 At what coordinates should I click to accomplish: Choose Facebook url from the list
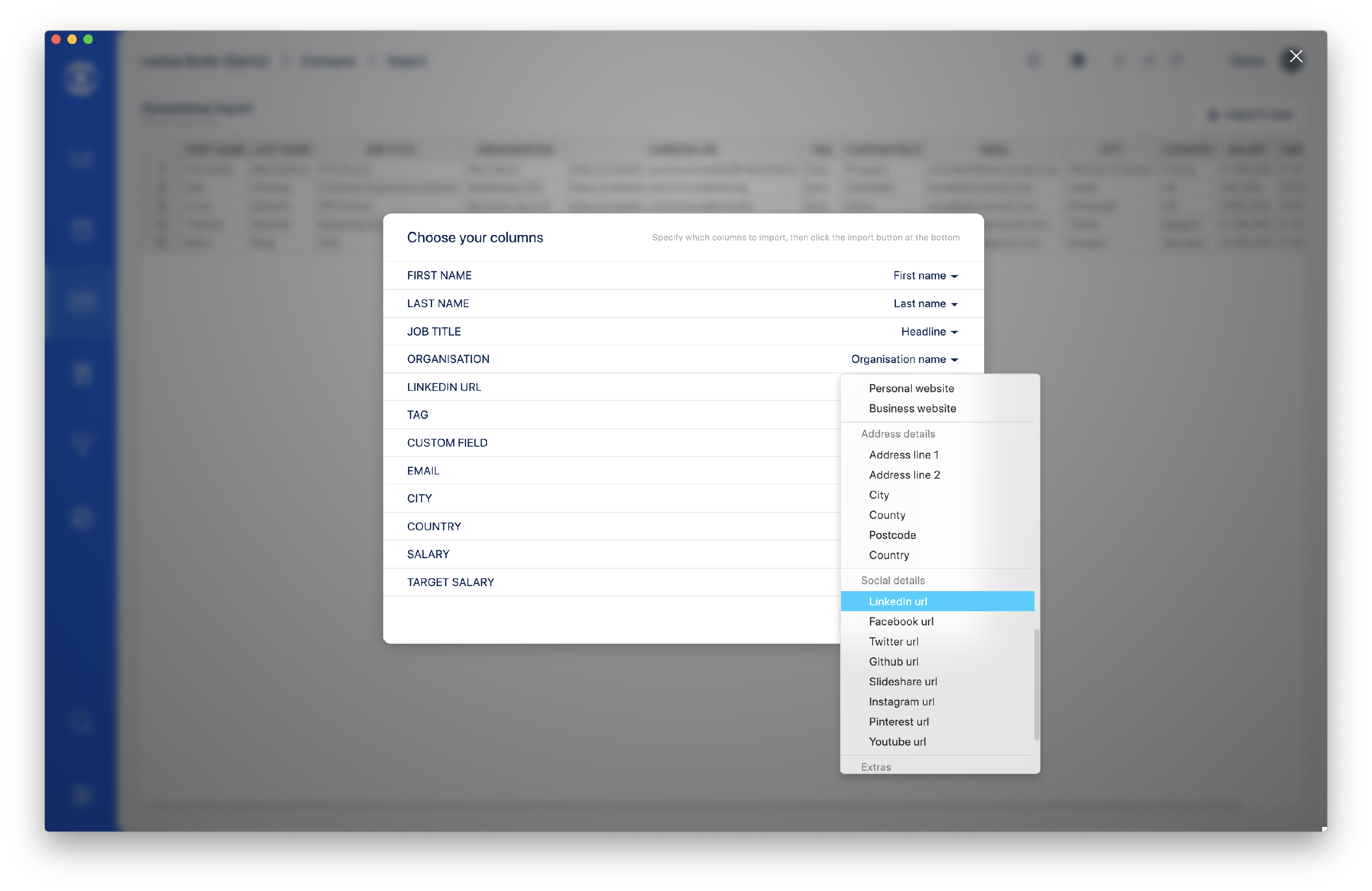click(x=900, y=622)
